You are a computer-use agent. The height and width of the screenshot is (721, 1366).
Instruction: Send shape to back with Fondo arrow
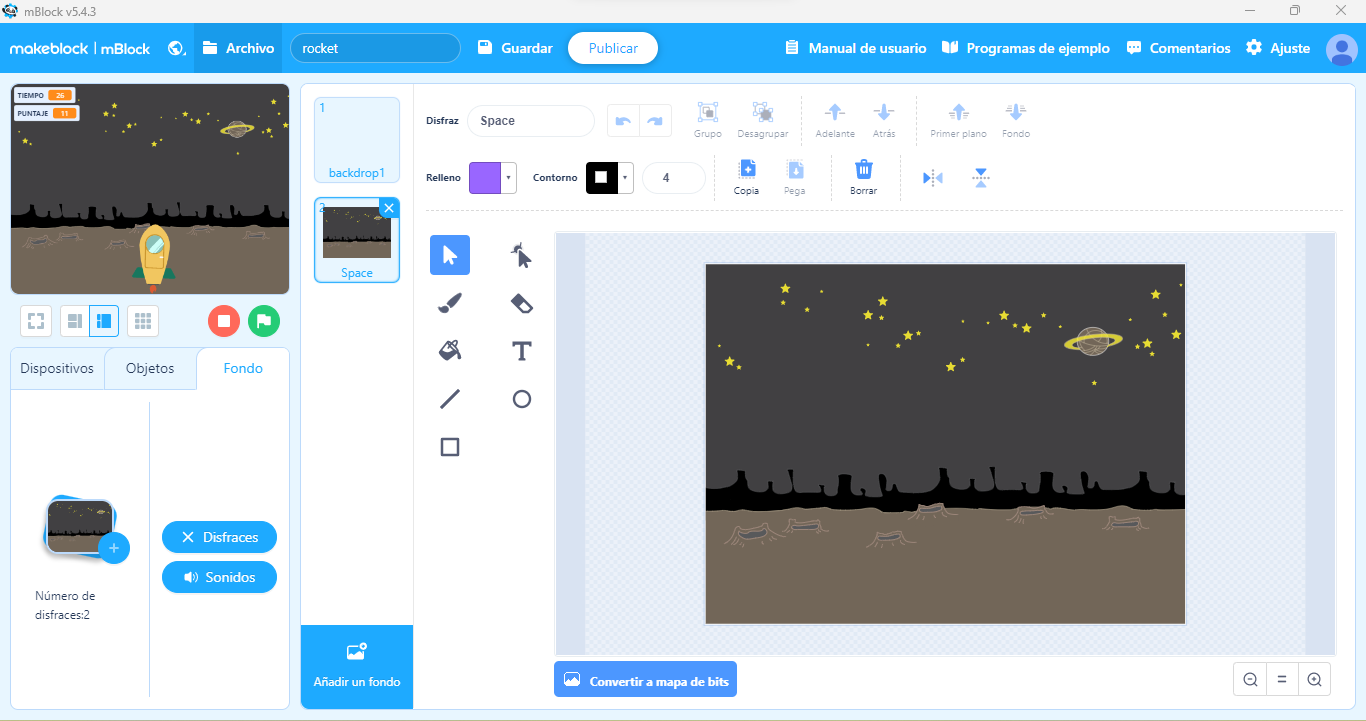click(x=1016, y=112)
